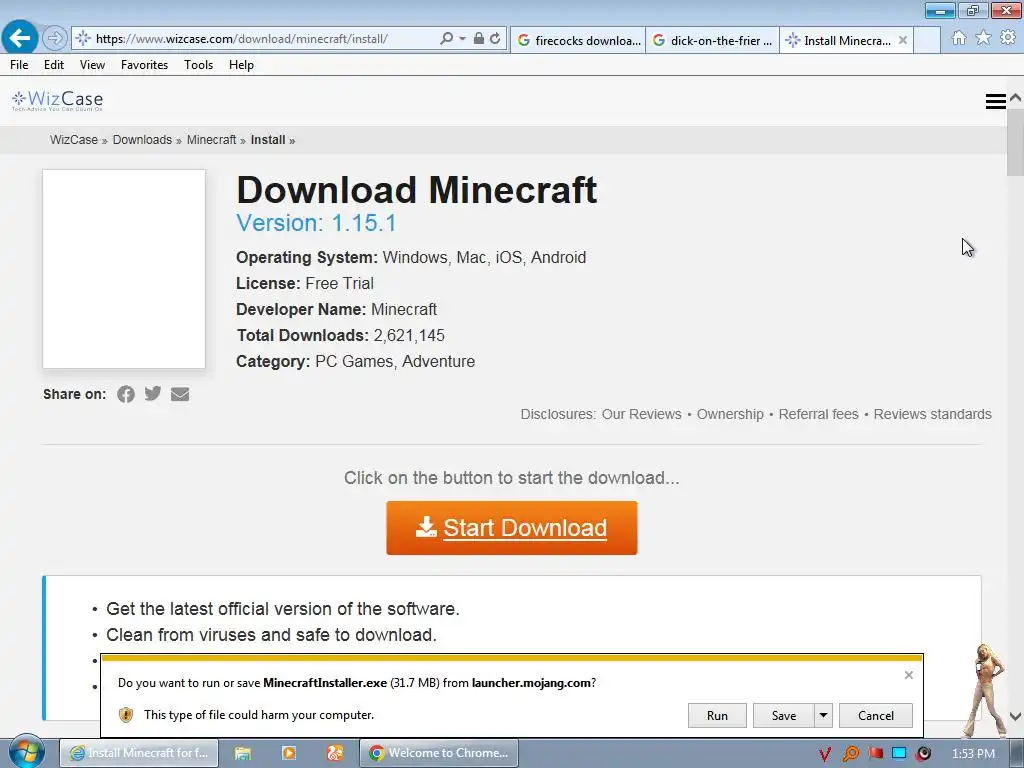
Task: Click the scrollbar up arrow
Action: (1016, 97)
